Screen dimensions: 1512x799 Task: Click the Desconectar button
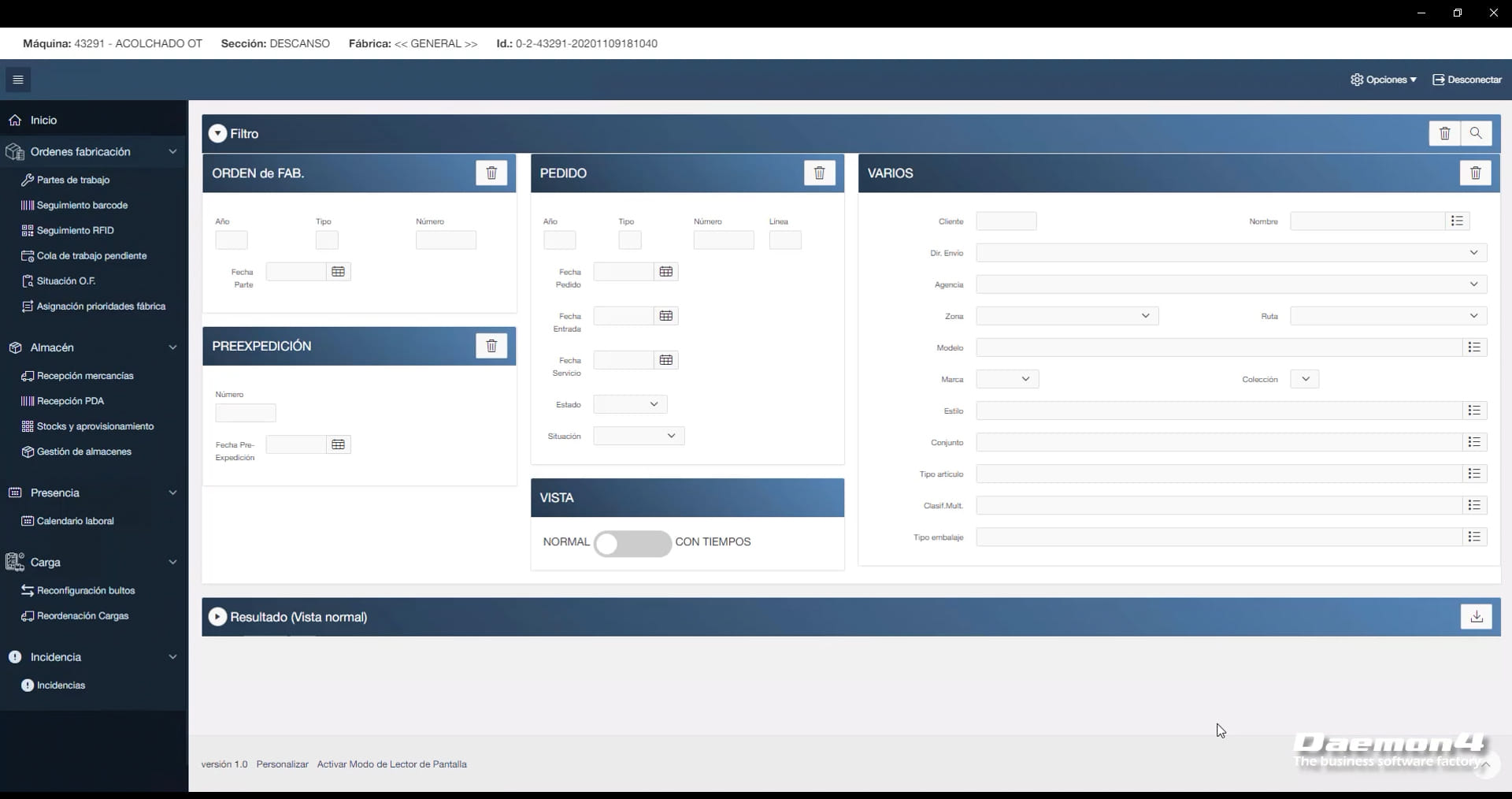(x=1467, y=80)
